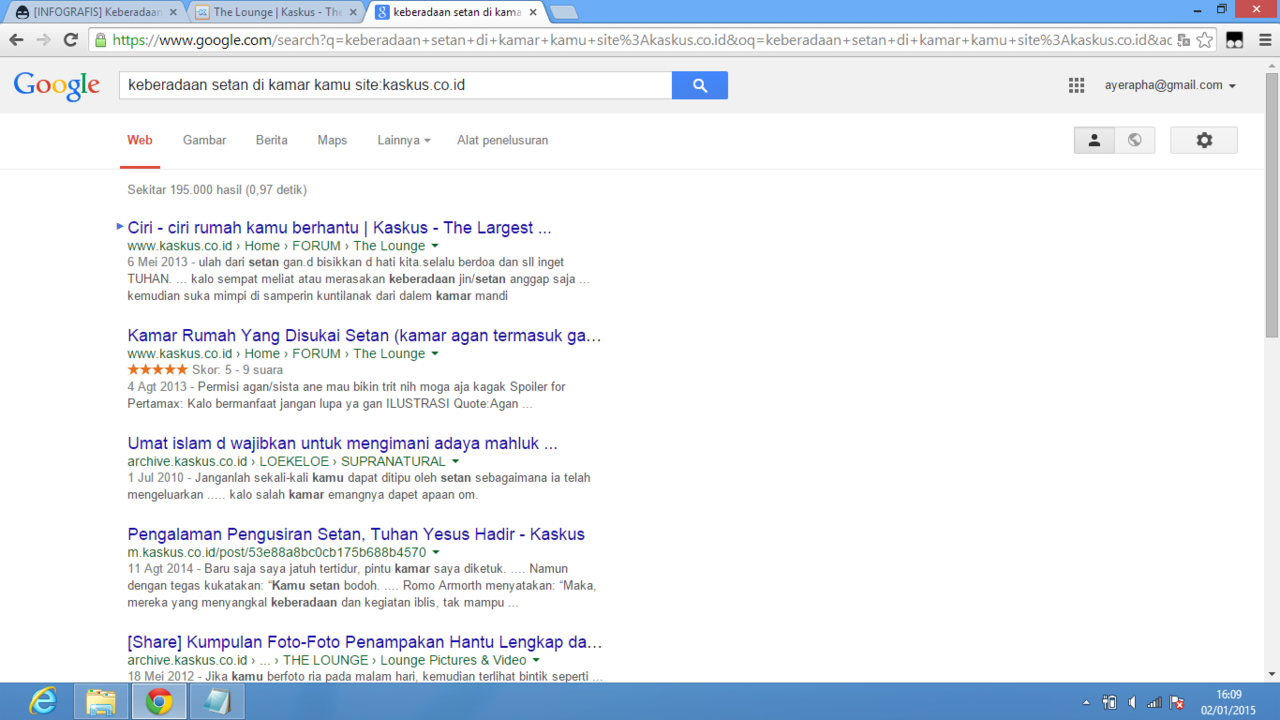
Task: Open the extension icon beside the Chrome menu
Action: (1235, 40)
